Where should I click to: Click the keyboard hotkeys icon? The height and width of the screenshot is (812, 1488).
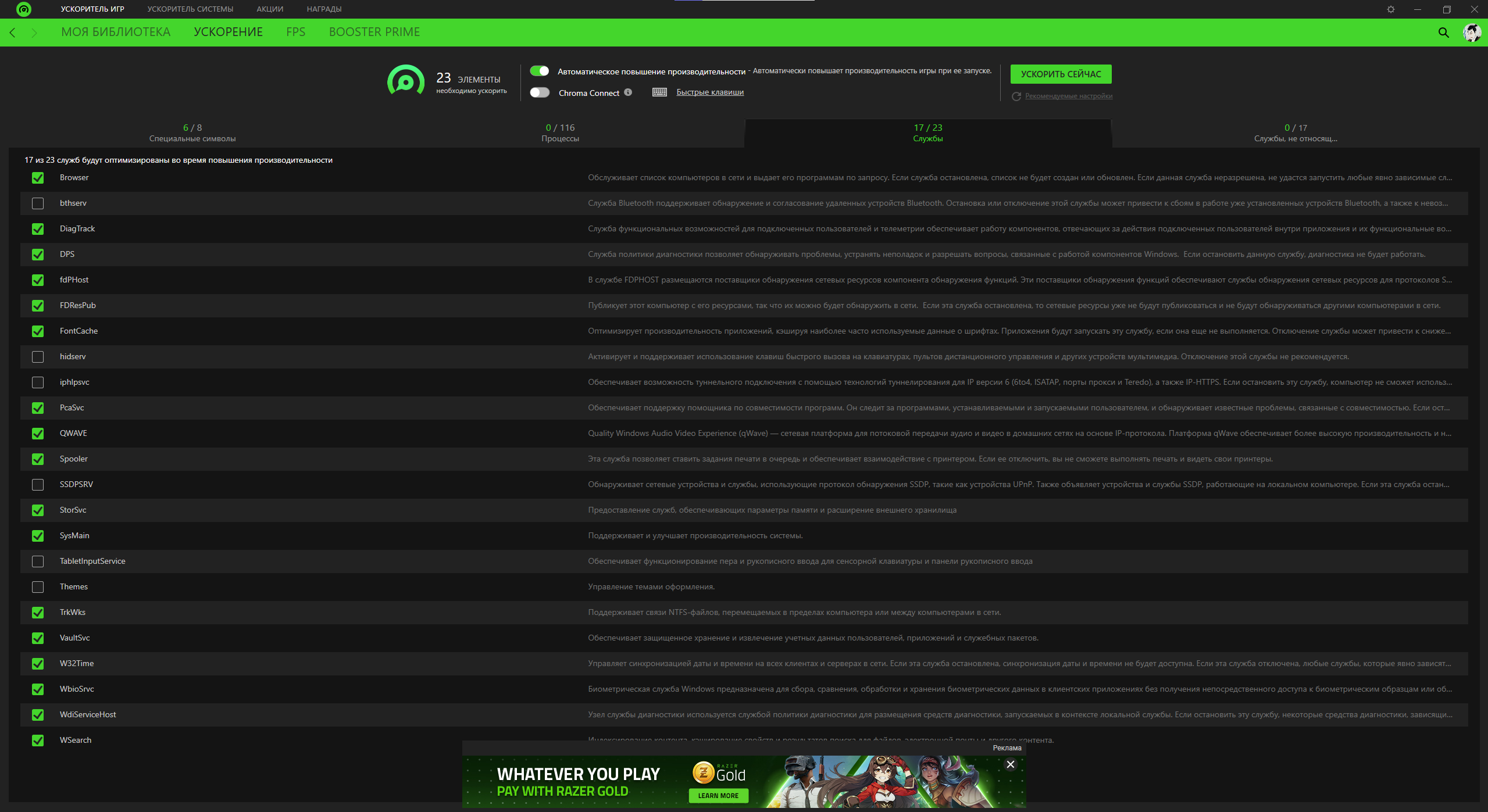click(659, 92)
